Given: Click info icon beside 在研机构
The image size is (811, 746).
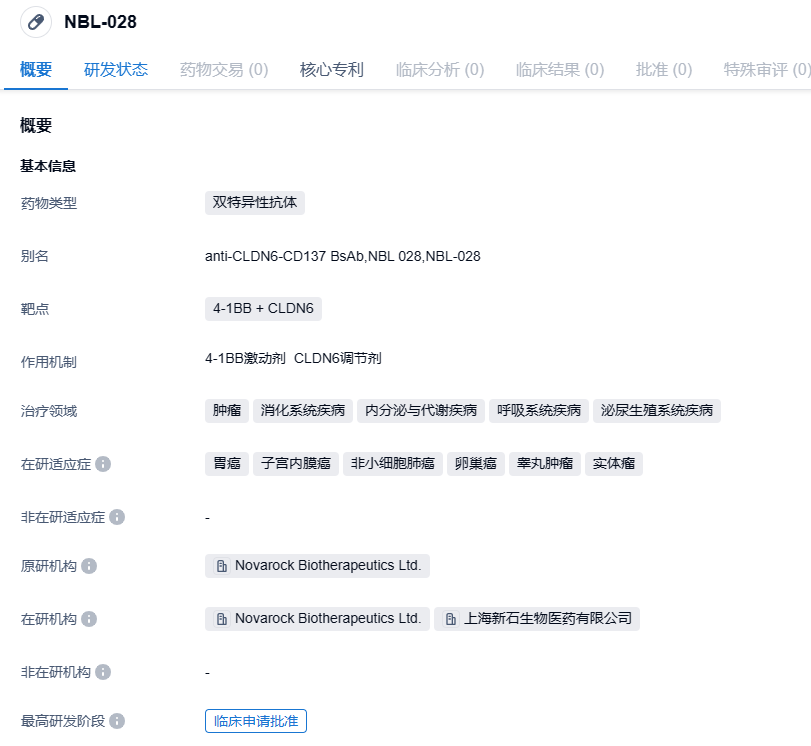Looking at the screenshot, I should click(89, 619).
